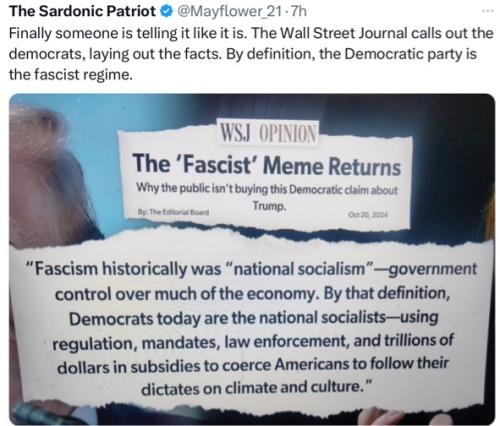Click 'the fascist regime' tweet text line
500x426 pixels.
click(x=71, y=75)
